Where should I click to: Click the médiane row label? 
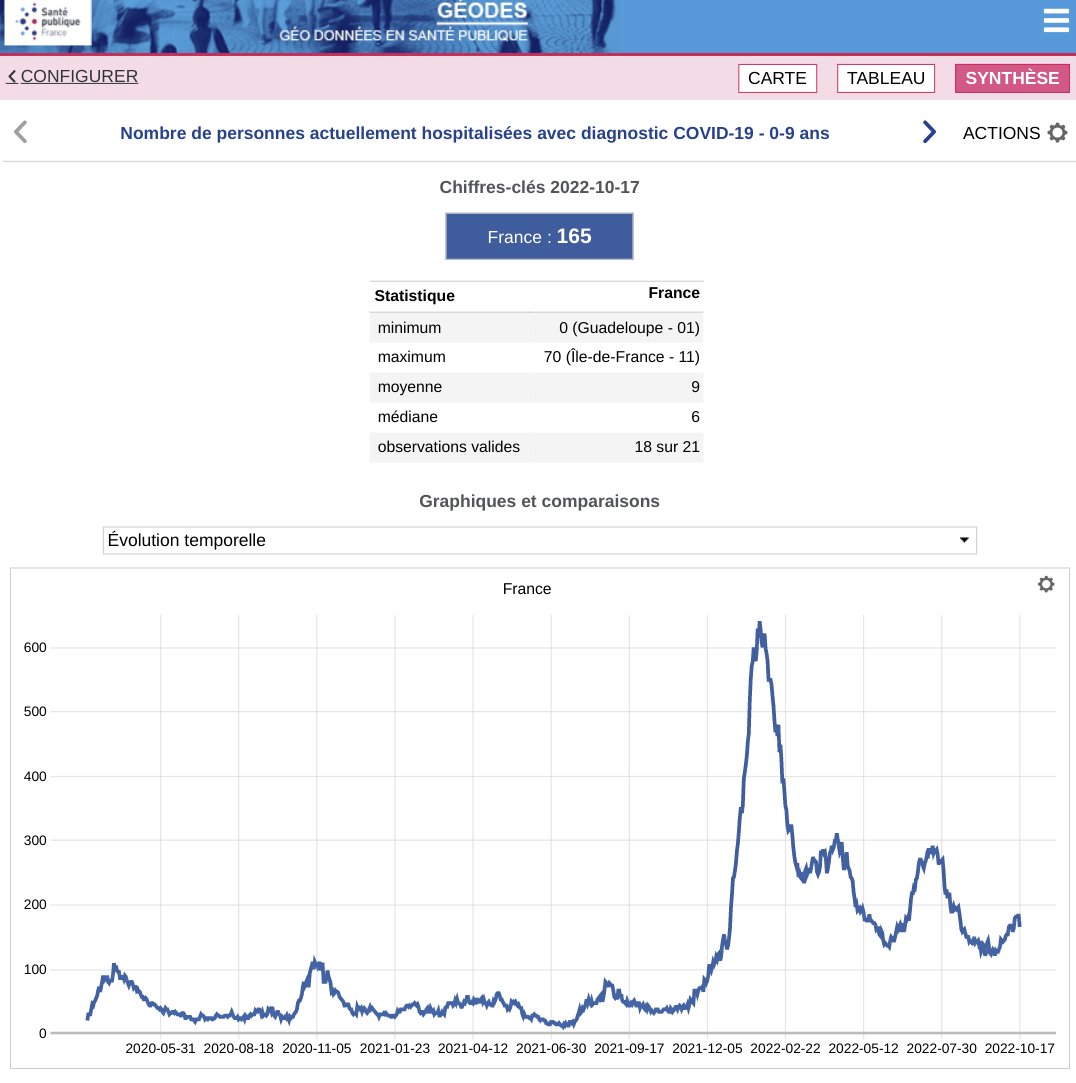click(x=407, y=416)
